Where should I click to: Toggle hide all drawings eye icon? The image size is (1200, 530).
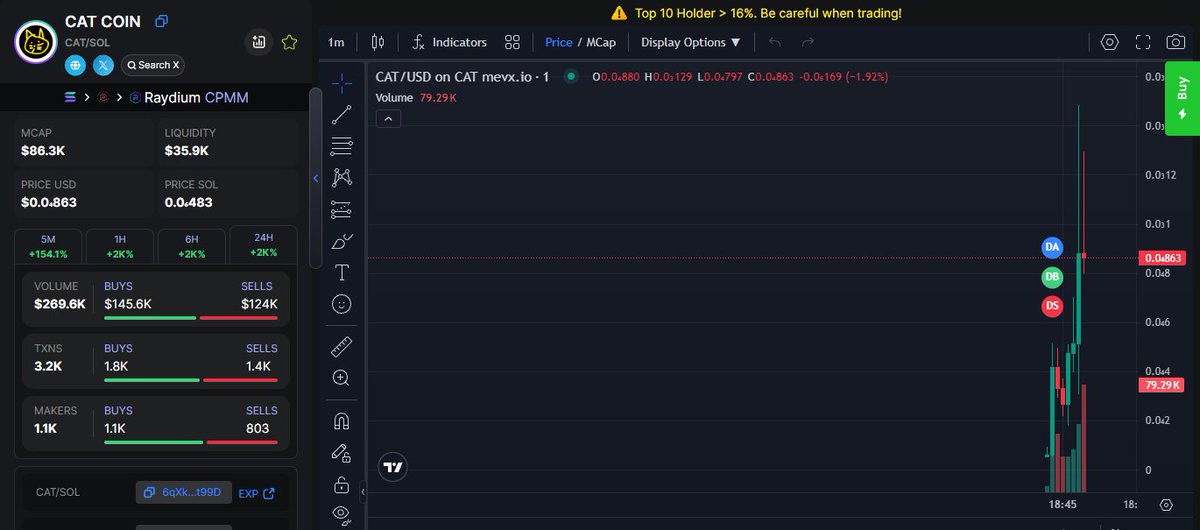pos(342,514)
